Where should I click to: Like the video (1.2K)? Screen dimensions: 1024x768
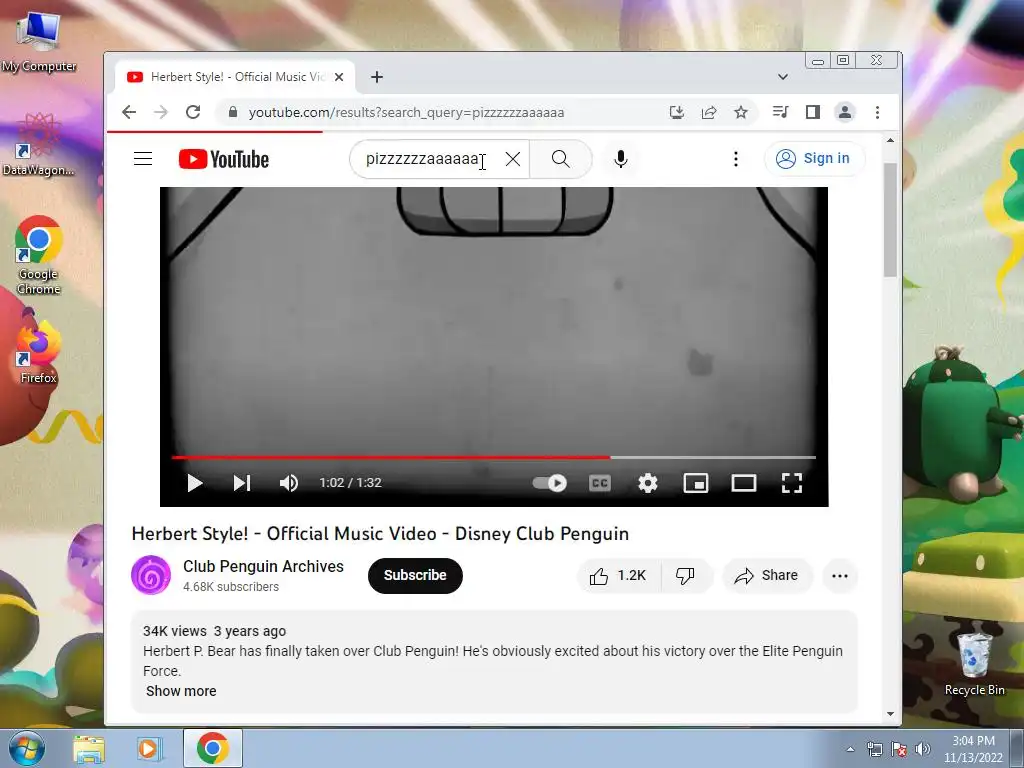click(x=618, y=575)
